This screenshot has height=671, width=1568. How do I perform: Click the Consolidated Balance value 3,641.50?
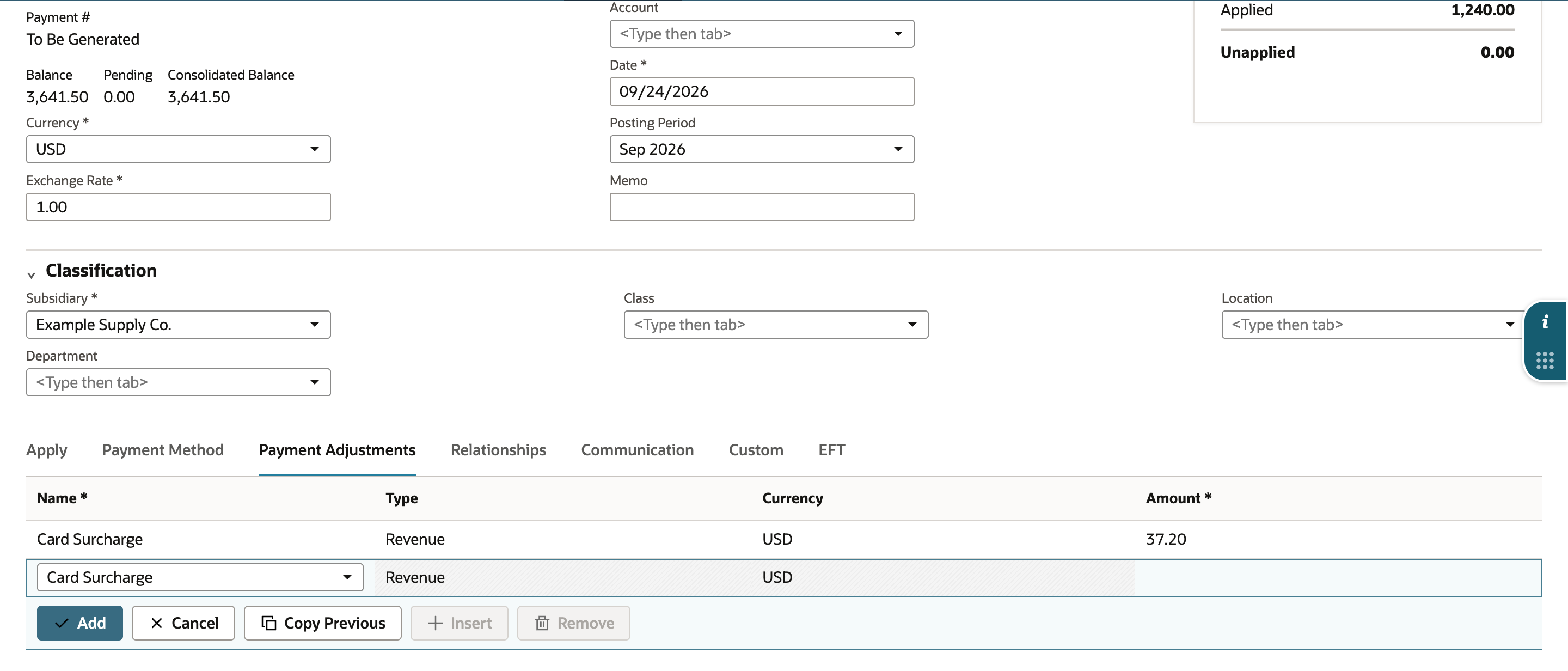pyautogui.click(x=199, y=97)
